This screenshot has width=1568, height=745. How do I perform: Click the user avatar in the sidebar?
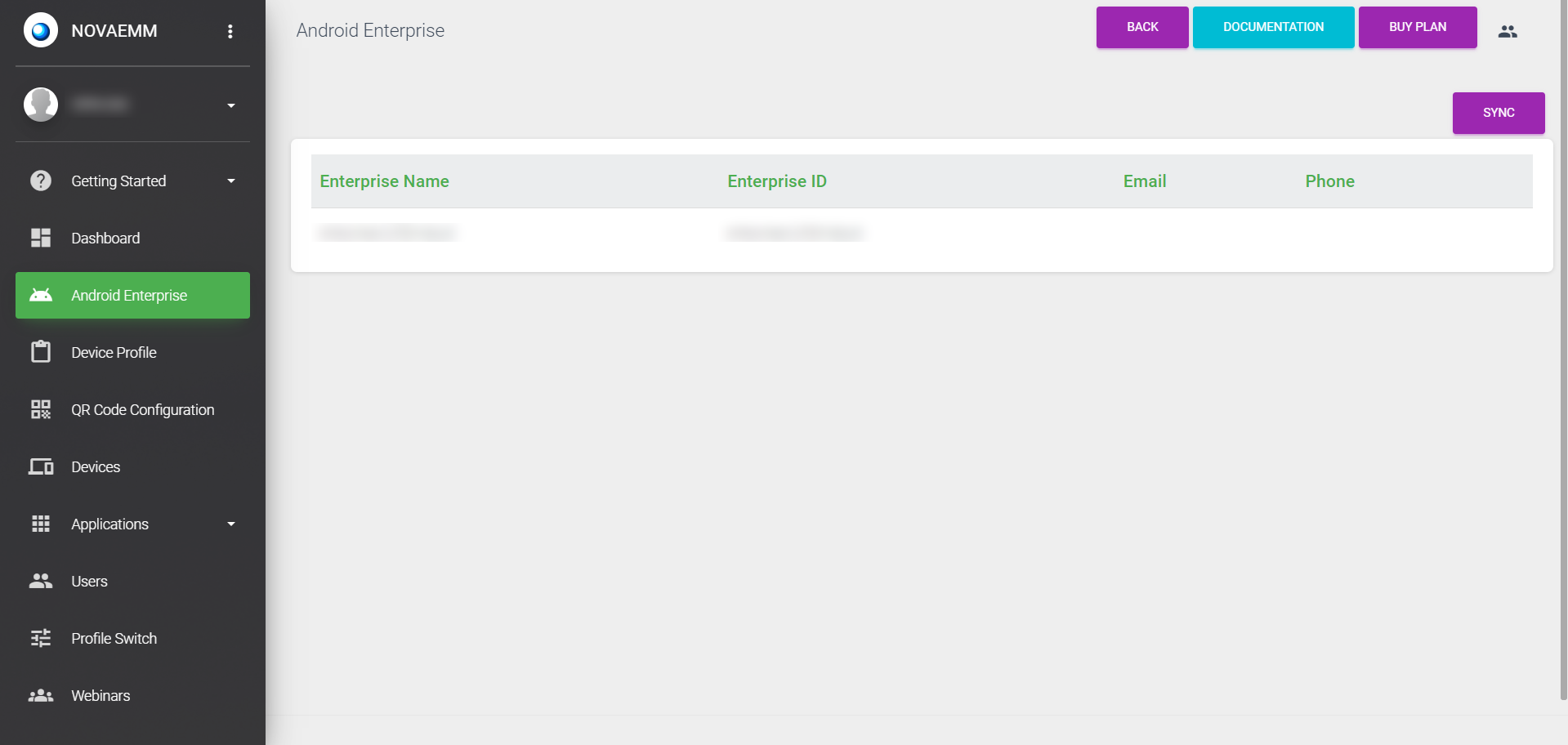click(x=41, y=105)
